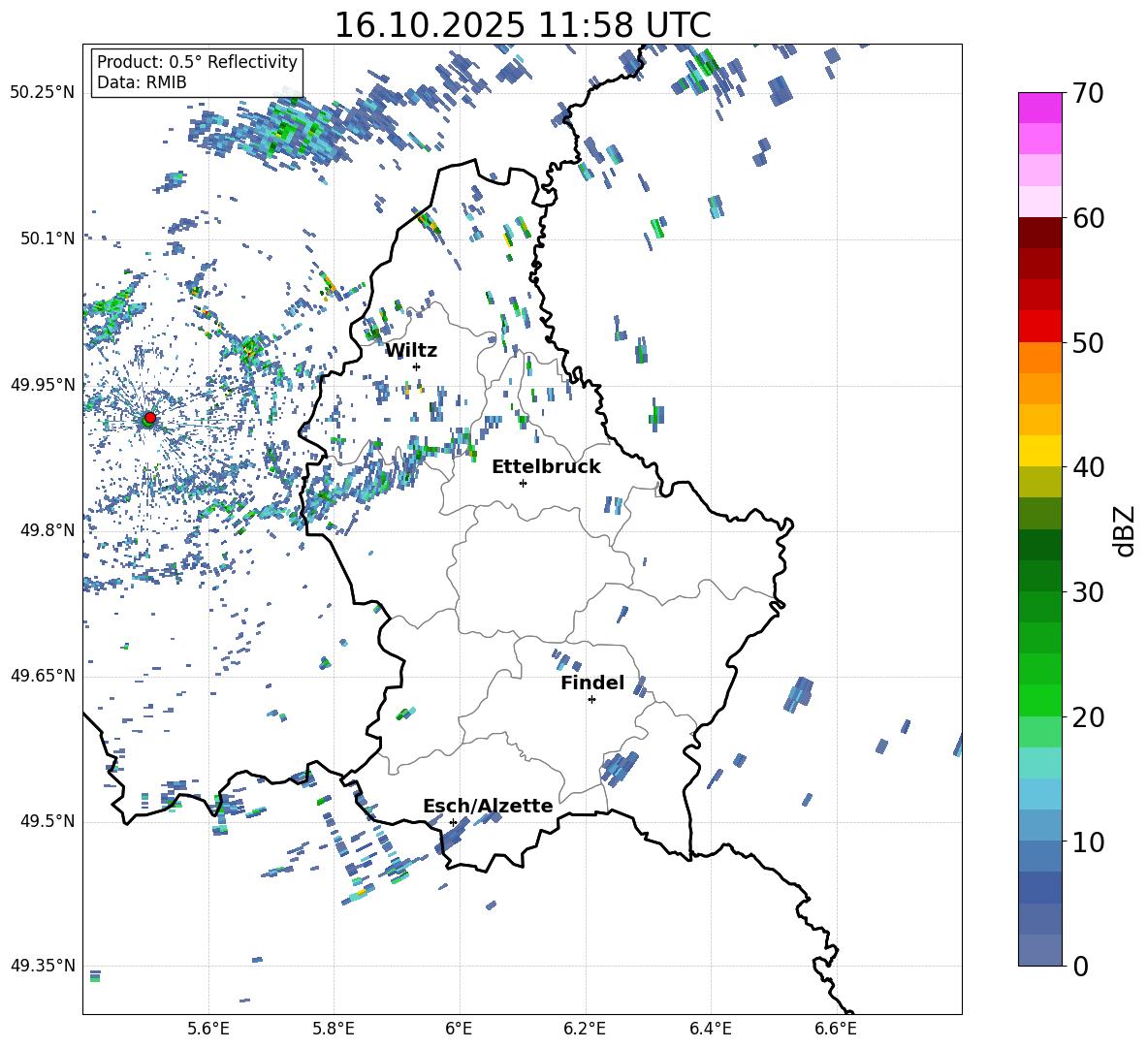
Task: Click the 5.6°E longitude label
Action: point(208,1029)
